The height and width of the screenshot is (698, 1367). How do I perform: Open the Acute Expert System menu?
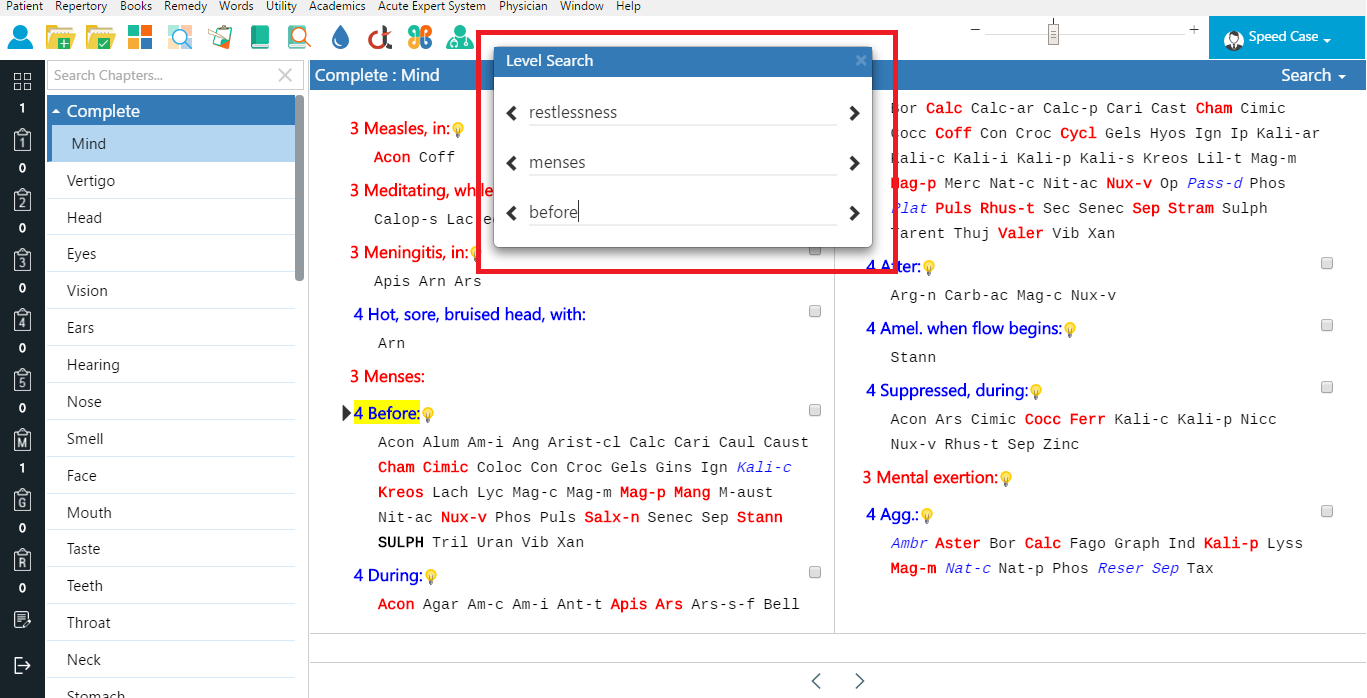tap(432, 6)
